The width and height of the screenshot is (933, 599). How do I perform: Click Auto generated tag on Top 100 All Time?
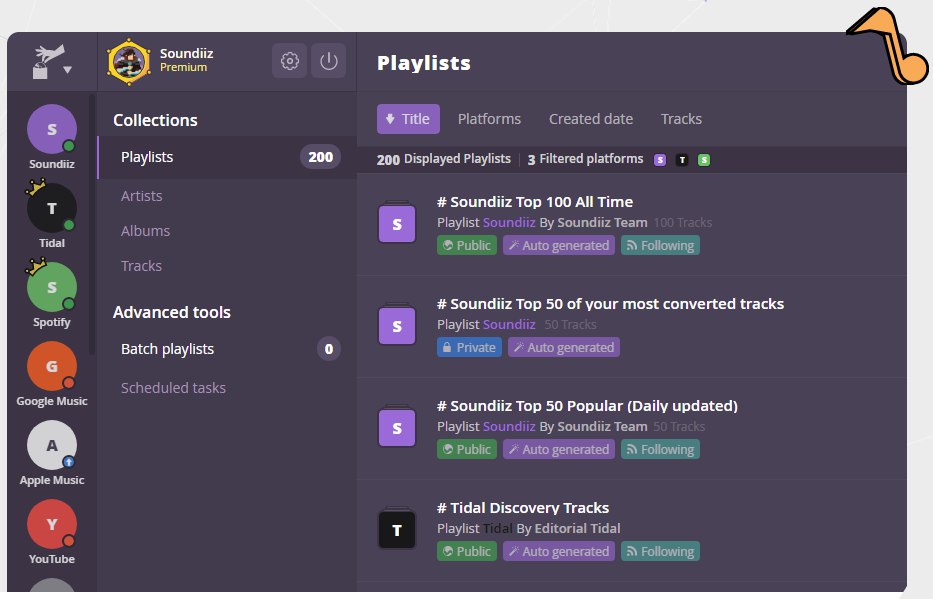[x=559, y=246]
